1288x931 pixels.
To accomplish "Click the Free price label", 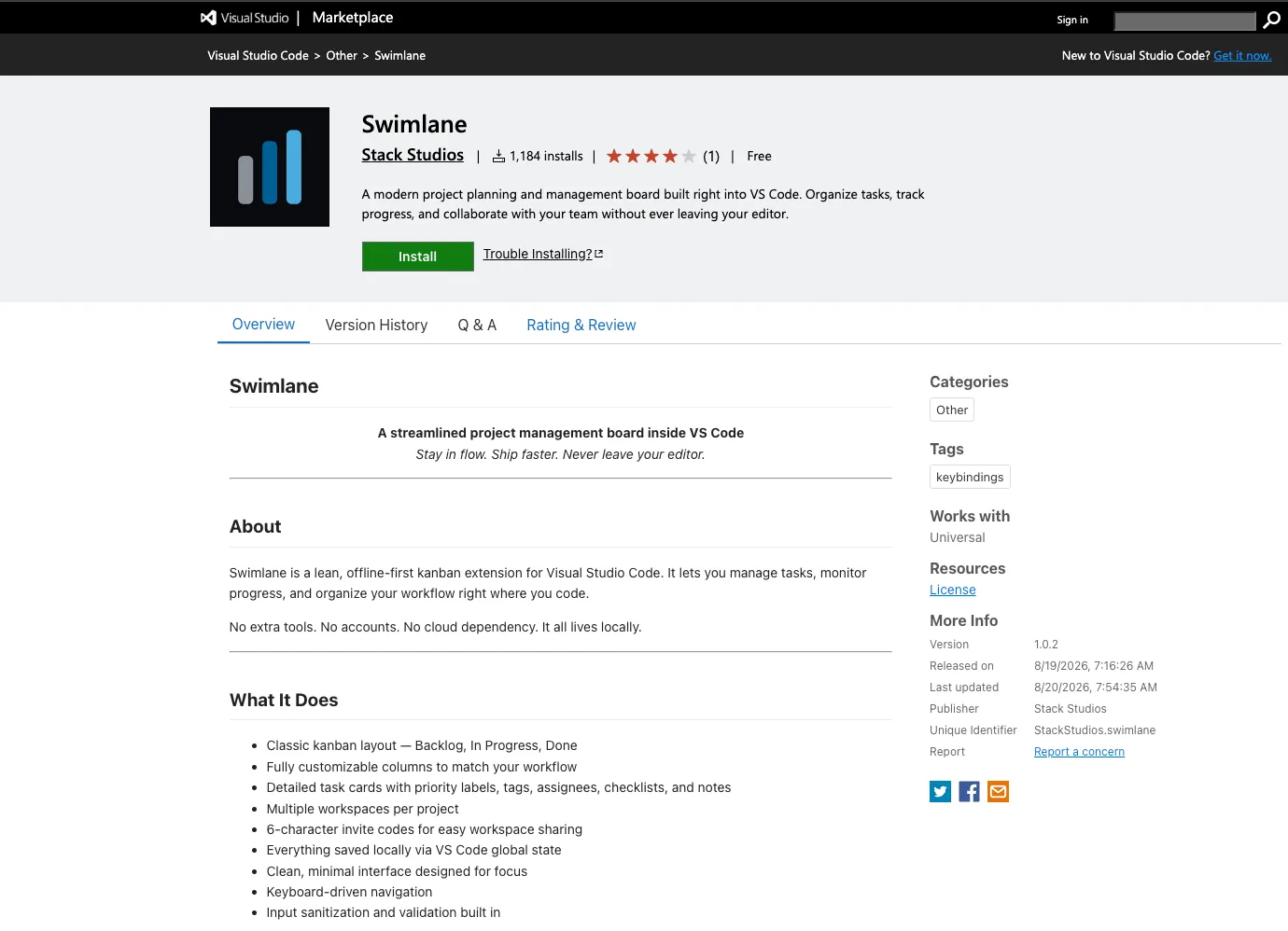I will (x=759, y=156).
